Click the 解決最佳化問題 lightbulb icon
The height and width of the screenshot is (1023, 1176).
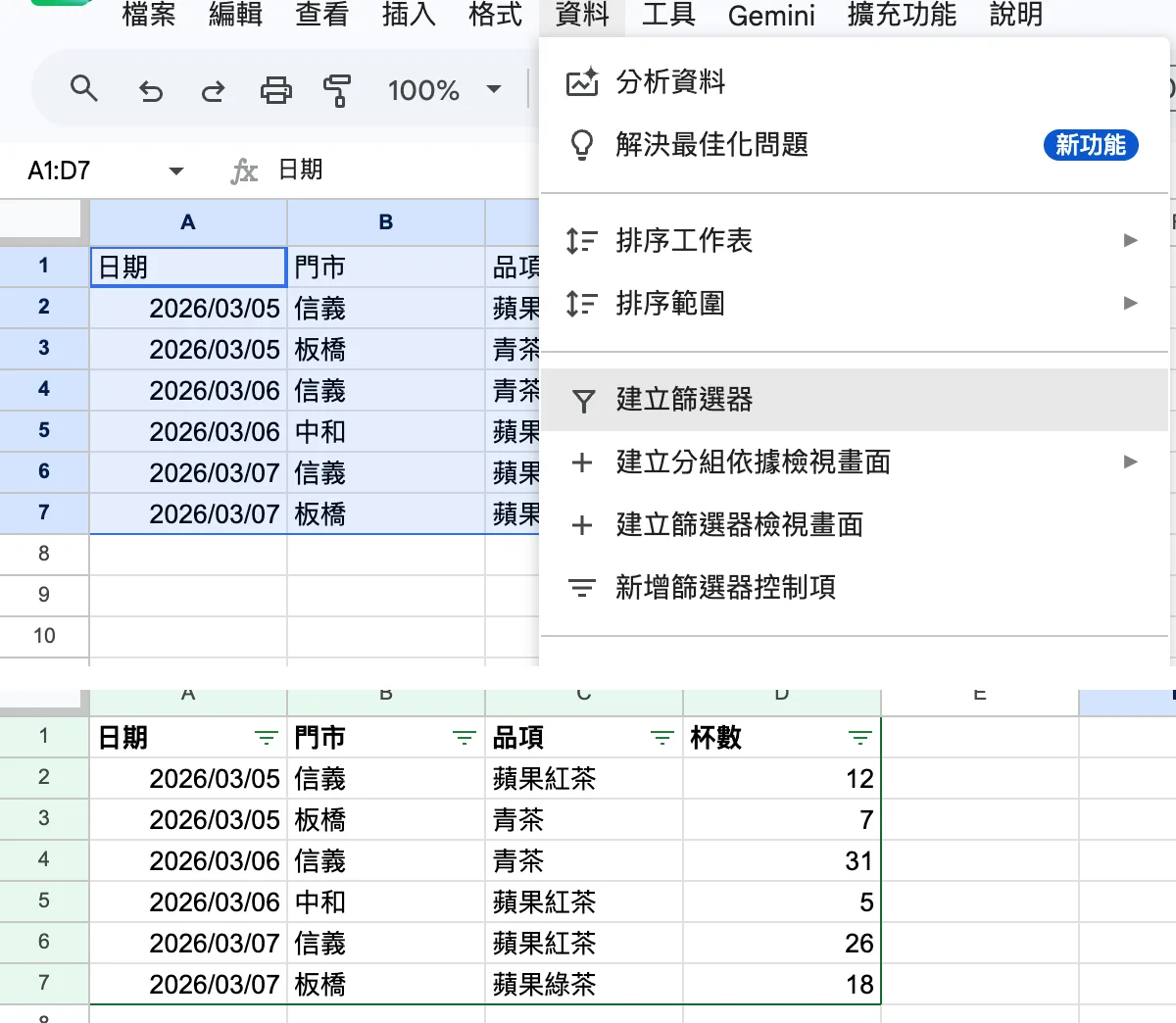tap(582, 145)
